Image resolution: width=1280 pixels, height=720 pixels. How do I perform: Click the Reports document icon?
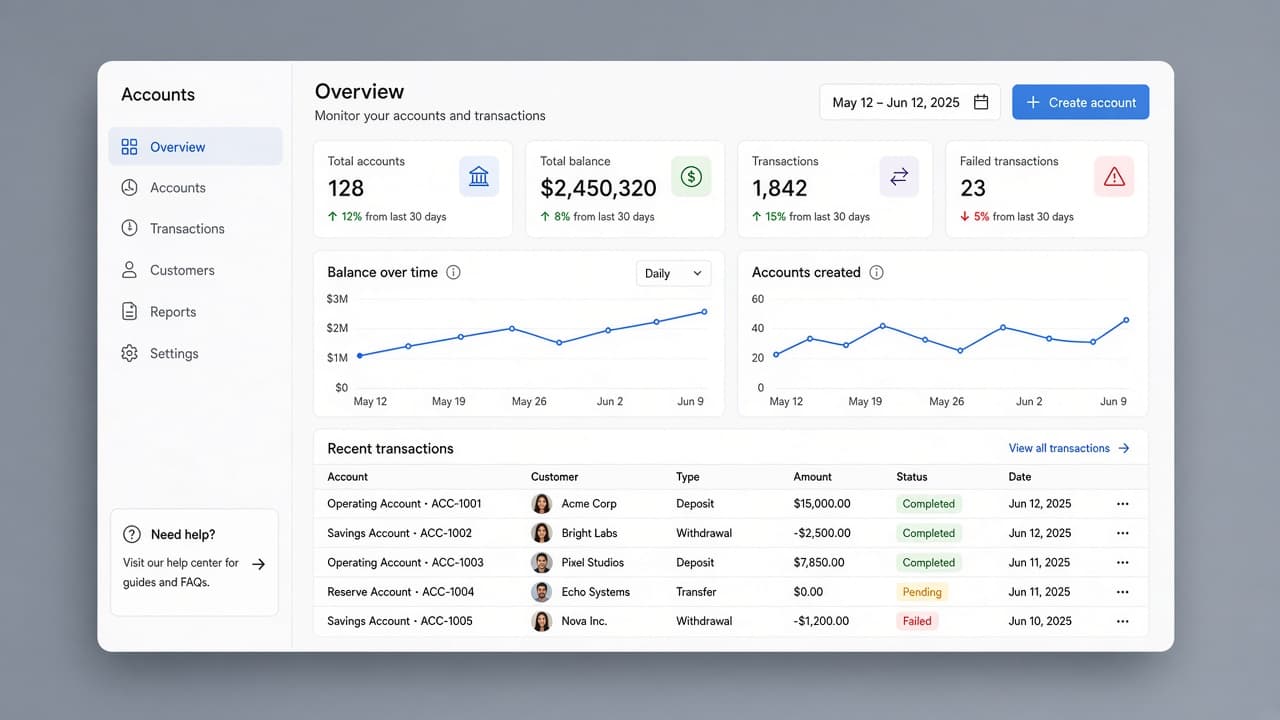click(x=129, y=312)
